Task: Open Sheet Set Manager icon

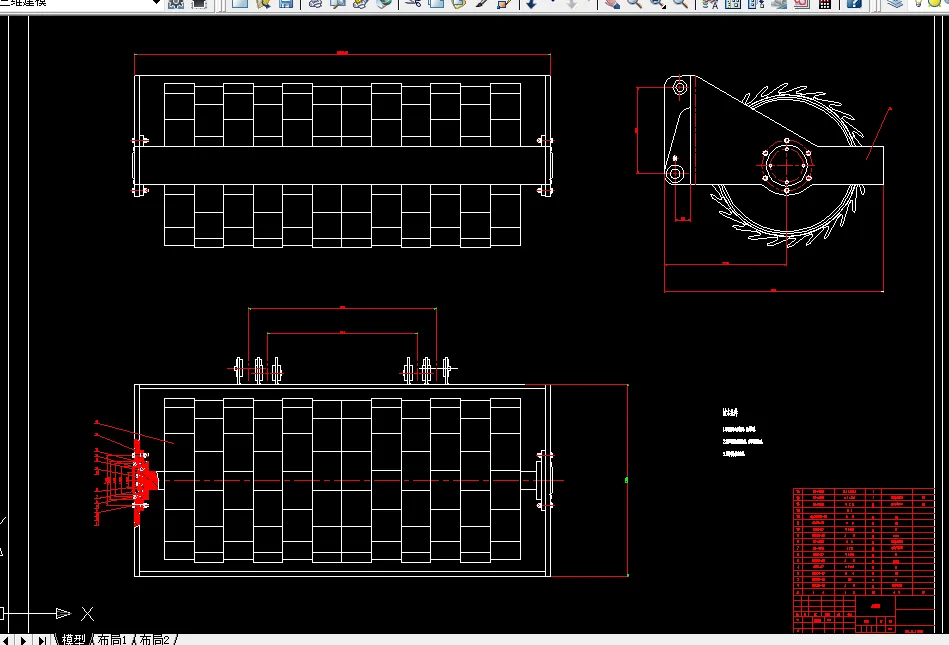Action: tap(779, 4)
